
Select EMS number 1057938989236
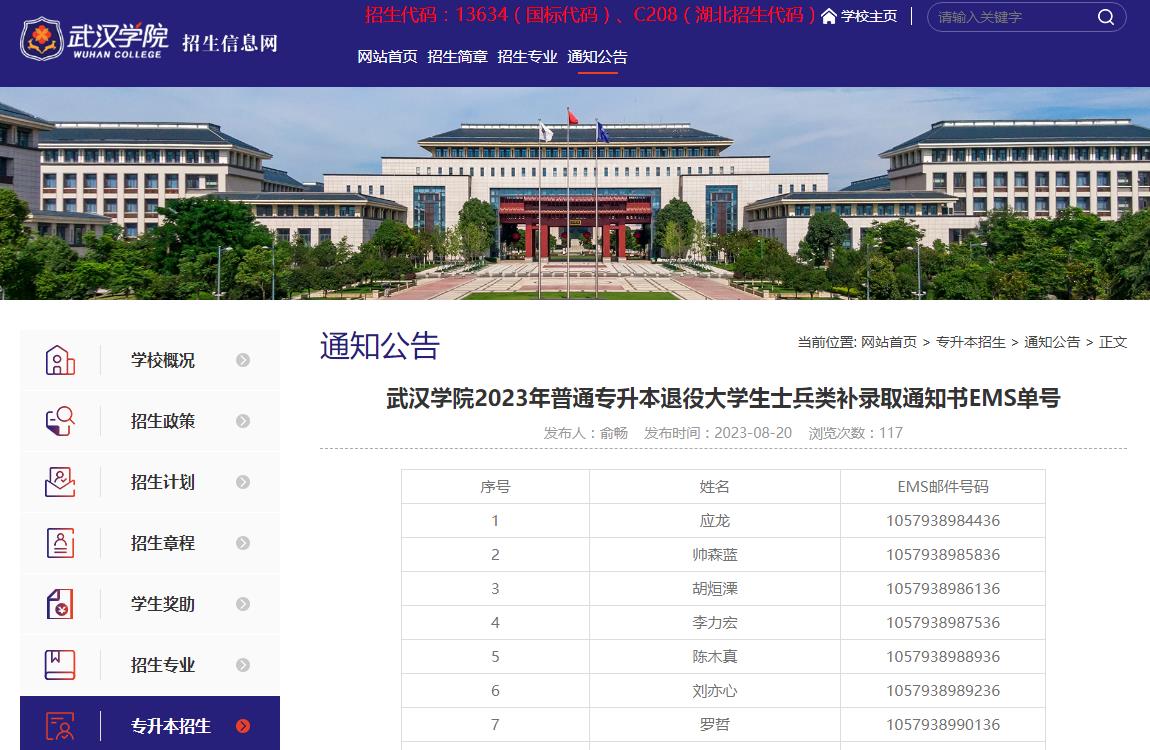pos(942,691)
